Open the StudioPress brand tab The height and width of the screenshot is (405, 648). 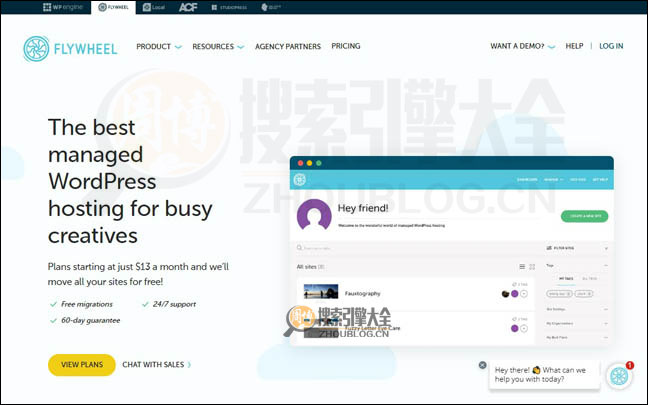tap(229, 7)
